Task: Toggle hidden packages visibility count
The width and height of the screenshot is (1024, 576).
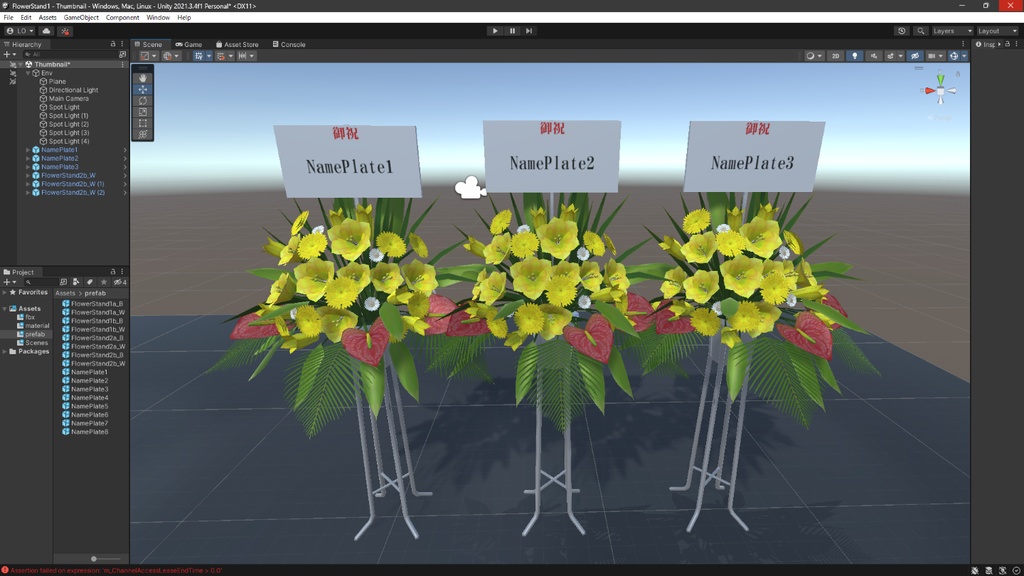Action: [x=120, y=282]
